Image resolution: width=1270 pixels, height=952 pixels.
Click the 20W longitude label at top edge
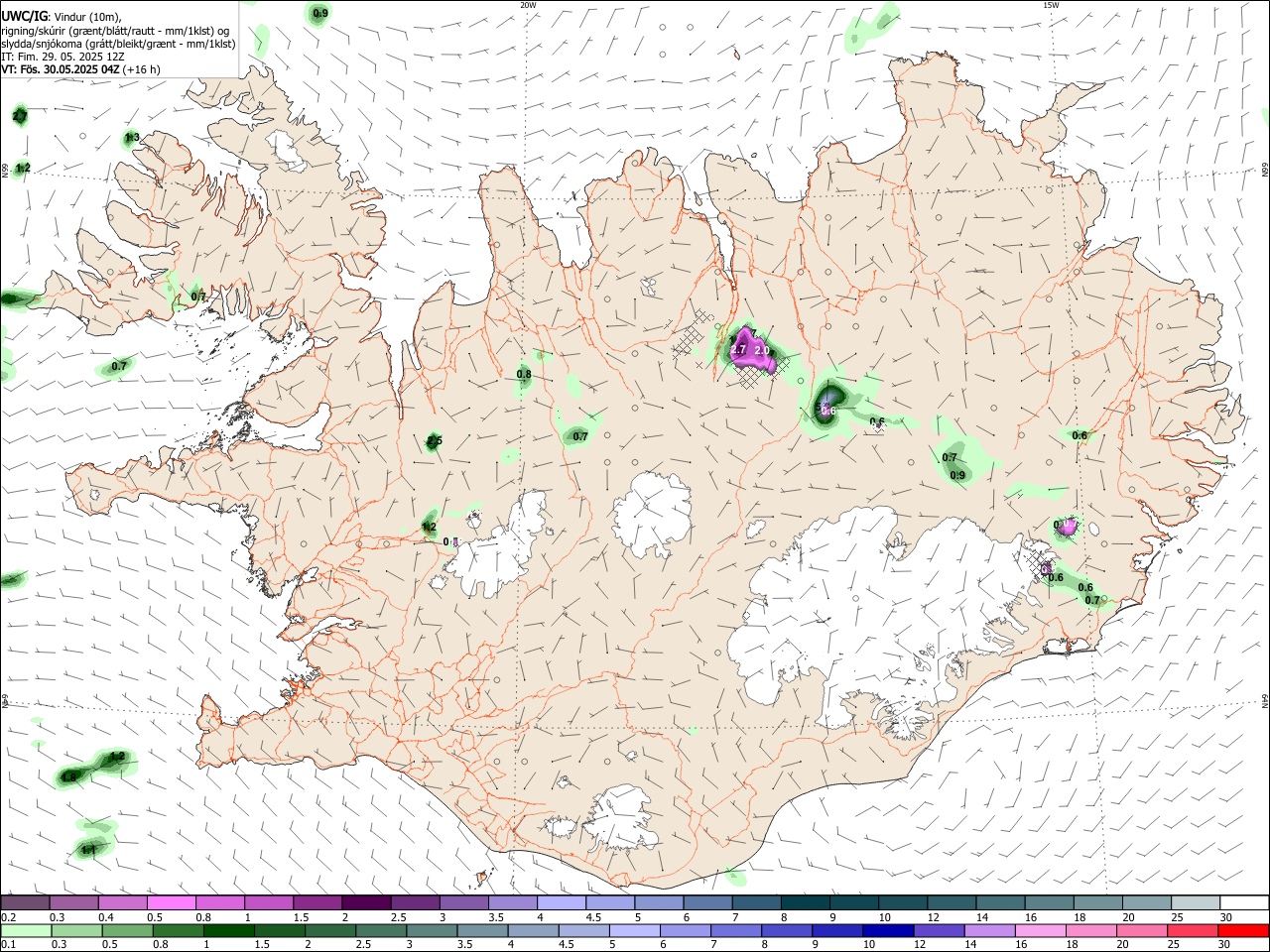(x=528, y=5)
